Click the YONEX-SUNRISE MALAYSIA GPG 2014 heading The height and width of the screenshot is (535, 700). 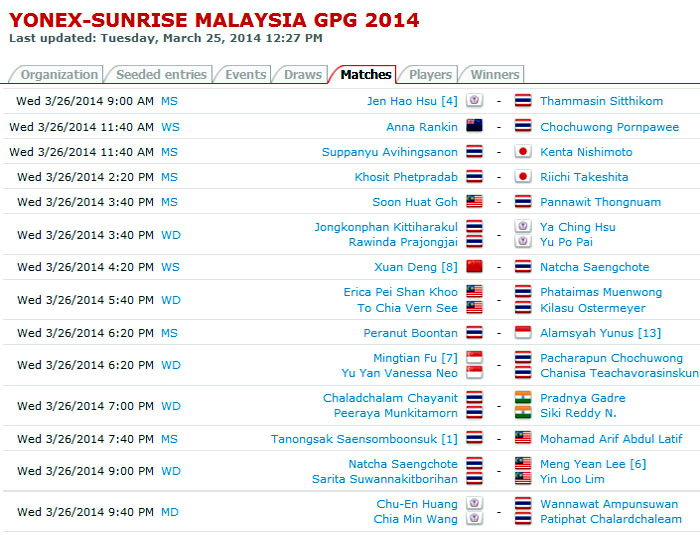point(214,20)
